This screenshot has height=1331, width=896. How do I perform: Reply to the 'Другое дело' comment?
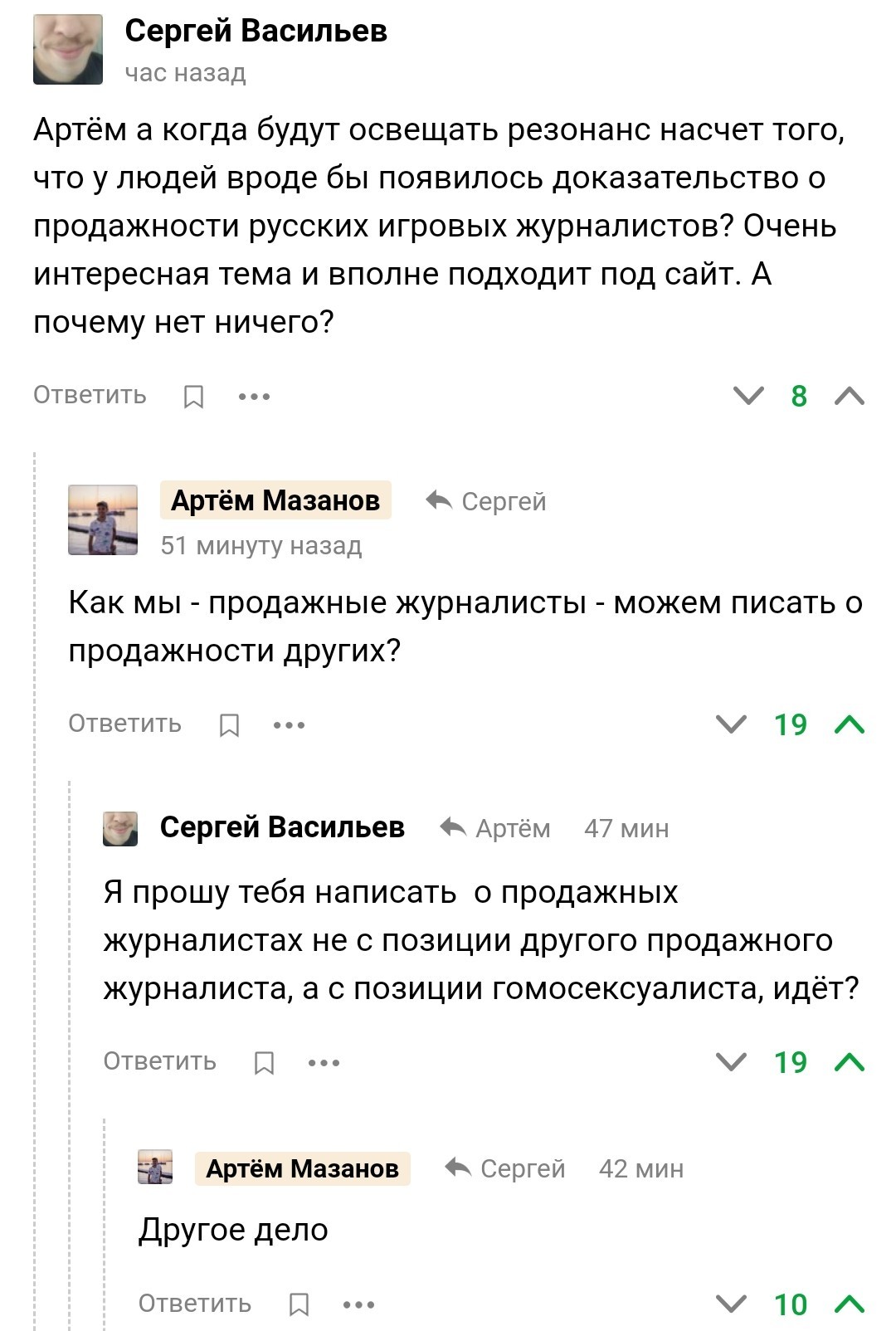pyautogui.click(x=194, y=1303)
